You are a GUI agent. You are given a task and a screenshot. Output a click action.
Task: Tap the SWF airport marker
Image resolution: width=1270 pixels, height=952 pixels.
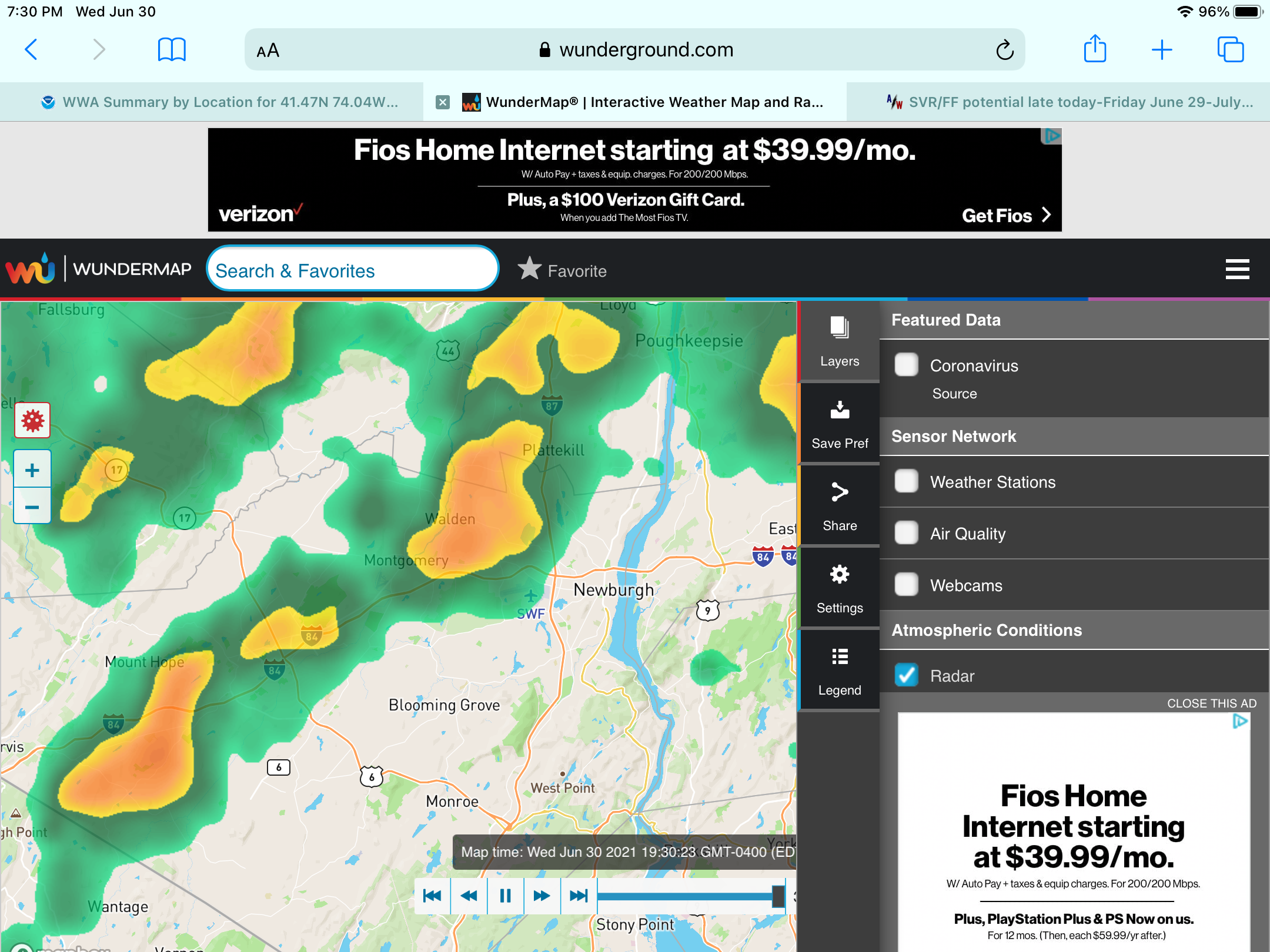[x=531, y=605]
